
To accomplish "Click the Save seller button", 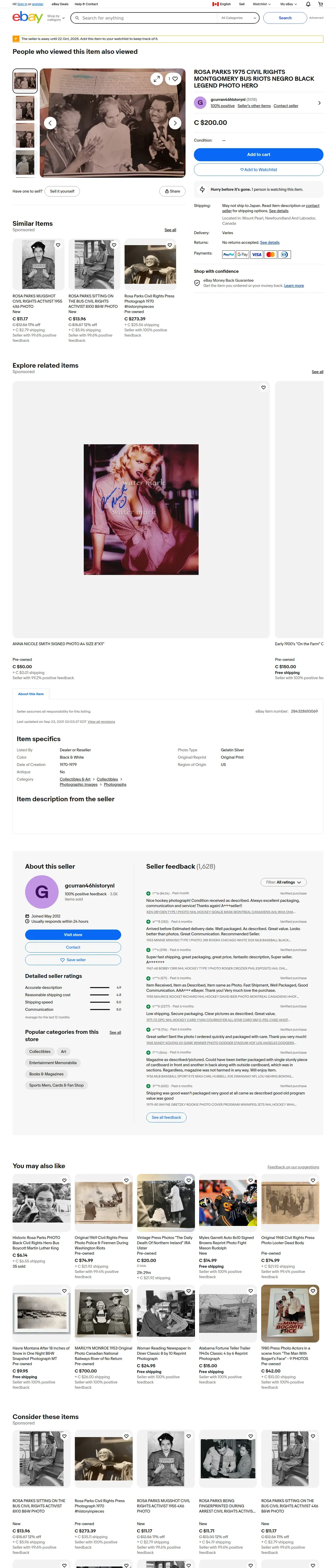I will pos(73,960).
